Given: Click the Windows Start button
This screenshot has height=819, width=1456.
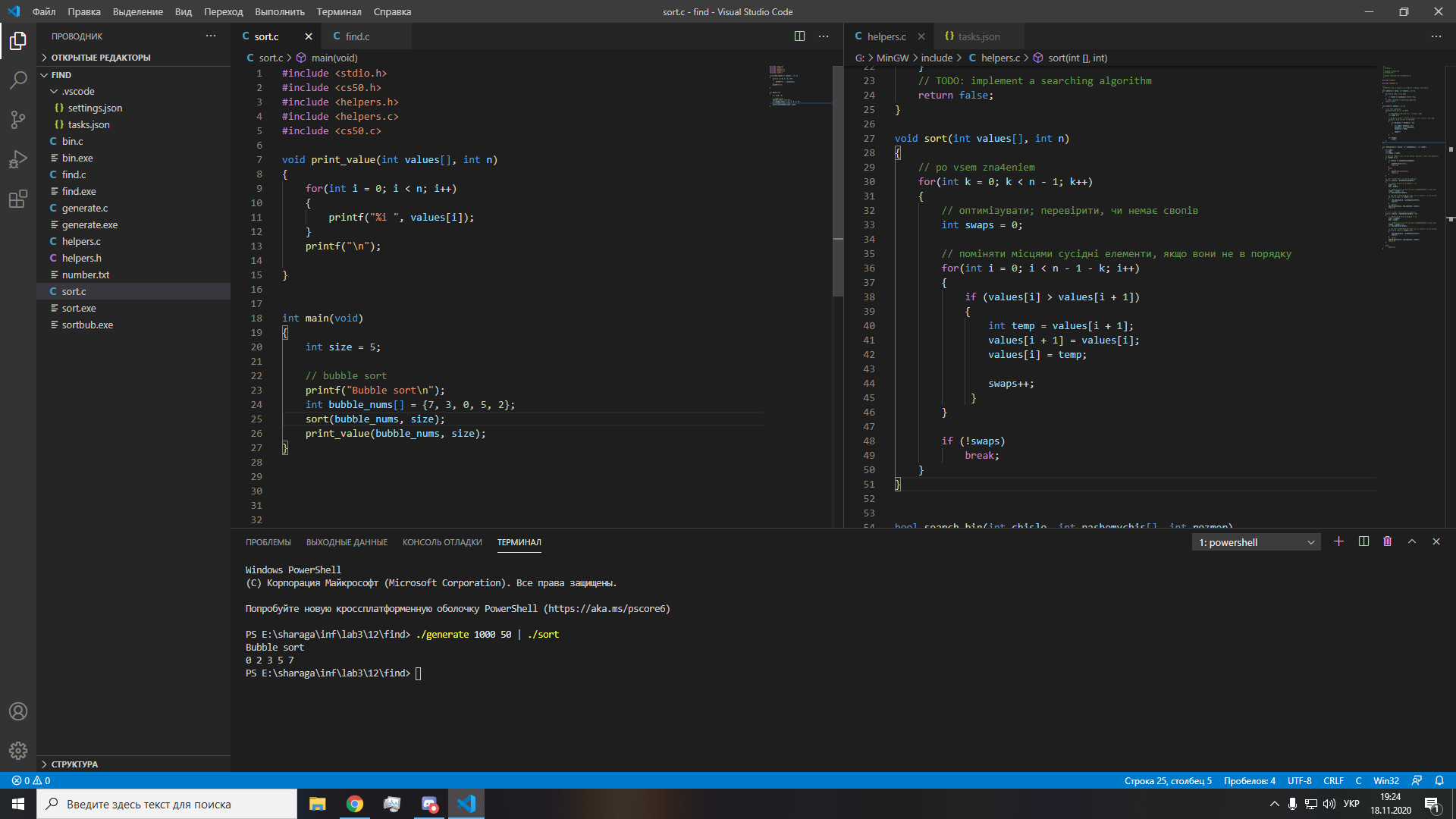Looking at the screenshot, I should tap(18, 804).
